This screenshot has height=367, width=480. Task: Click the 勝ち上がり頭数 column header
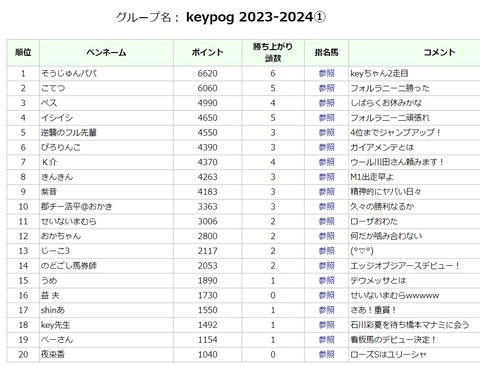click(x=273, y=52)
